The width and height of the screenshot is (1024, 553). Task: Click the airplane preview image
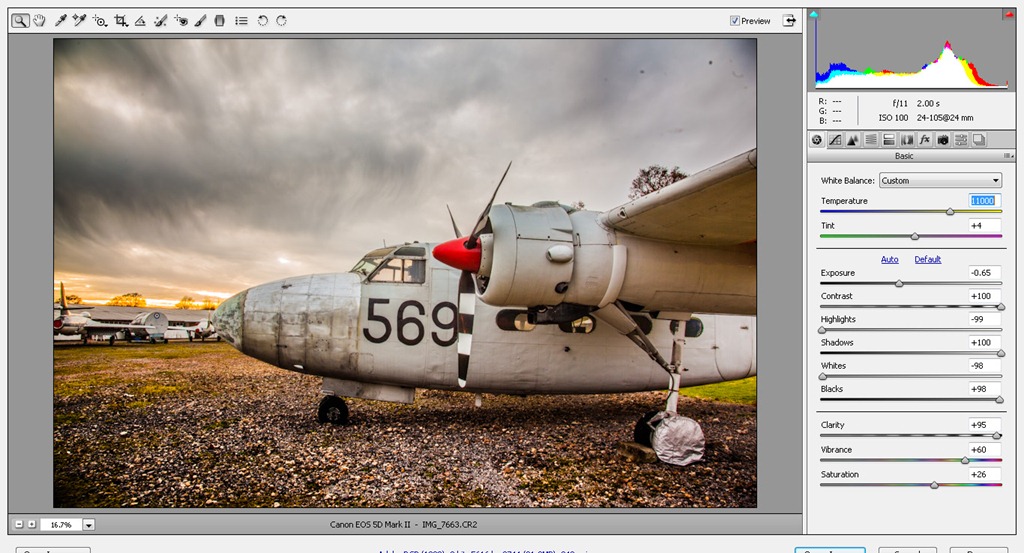coord(405,272)
